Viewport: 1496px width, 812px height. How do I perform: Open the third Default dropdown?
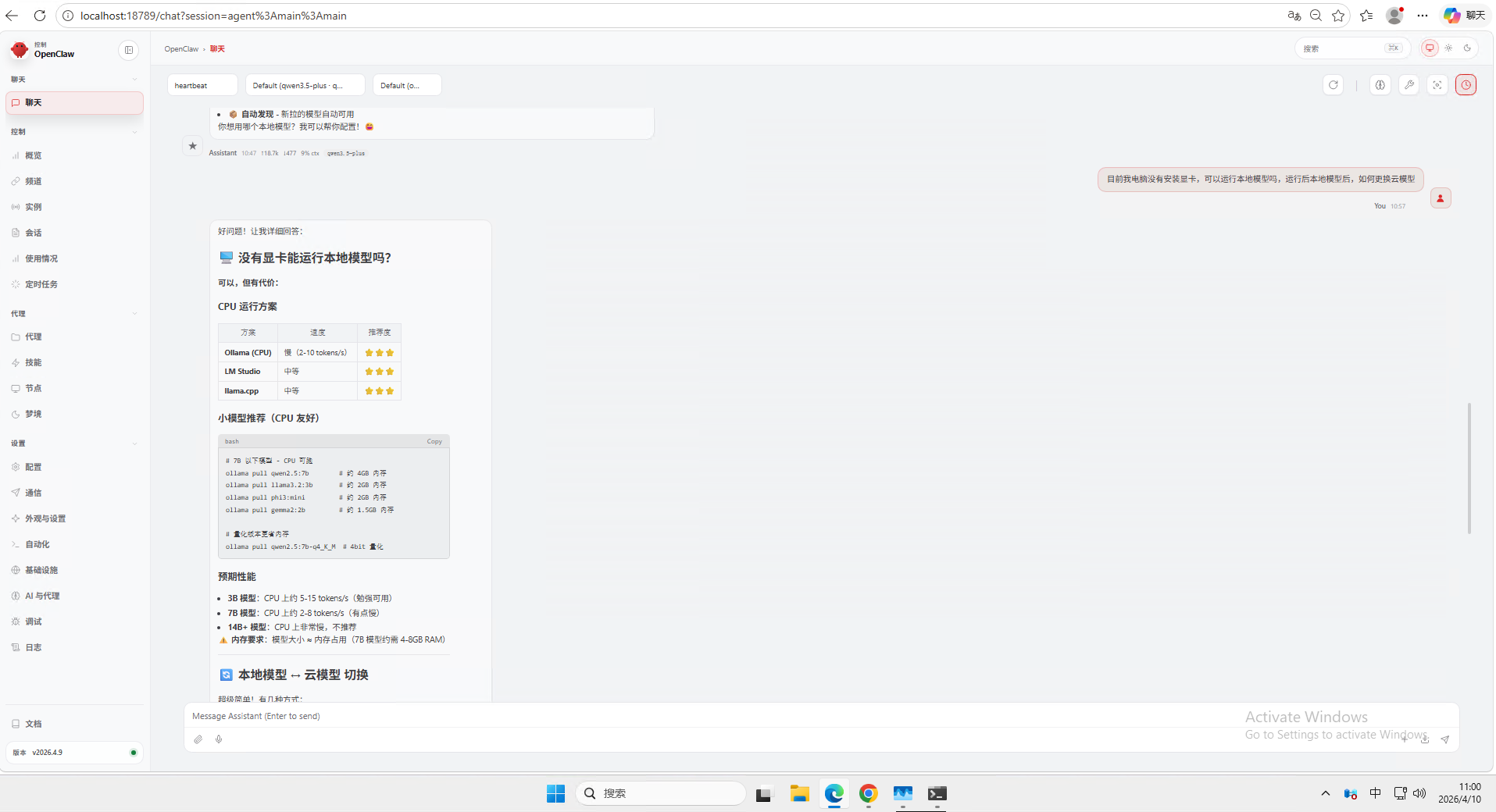click(407, 85)
